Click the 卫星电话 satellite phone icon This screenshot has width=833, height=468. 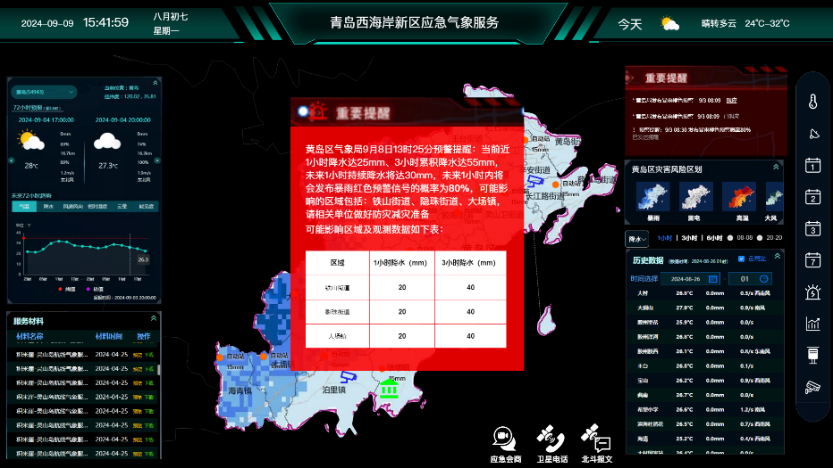[551, 437]
